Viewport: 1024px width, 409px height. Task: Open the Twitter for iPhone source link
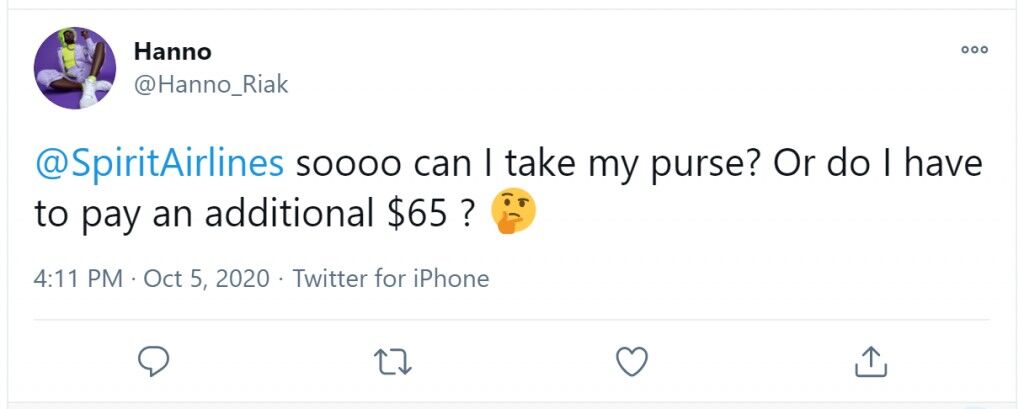pos(391,279)
